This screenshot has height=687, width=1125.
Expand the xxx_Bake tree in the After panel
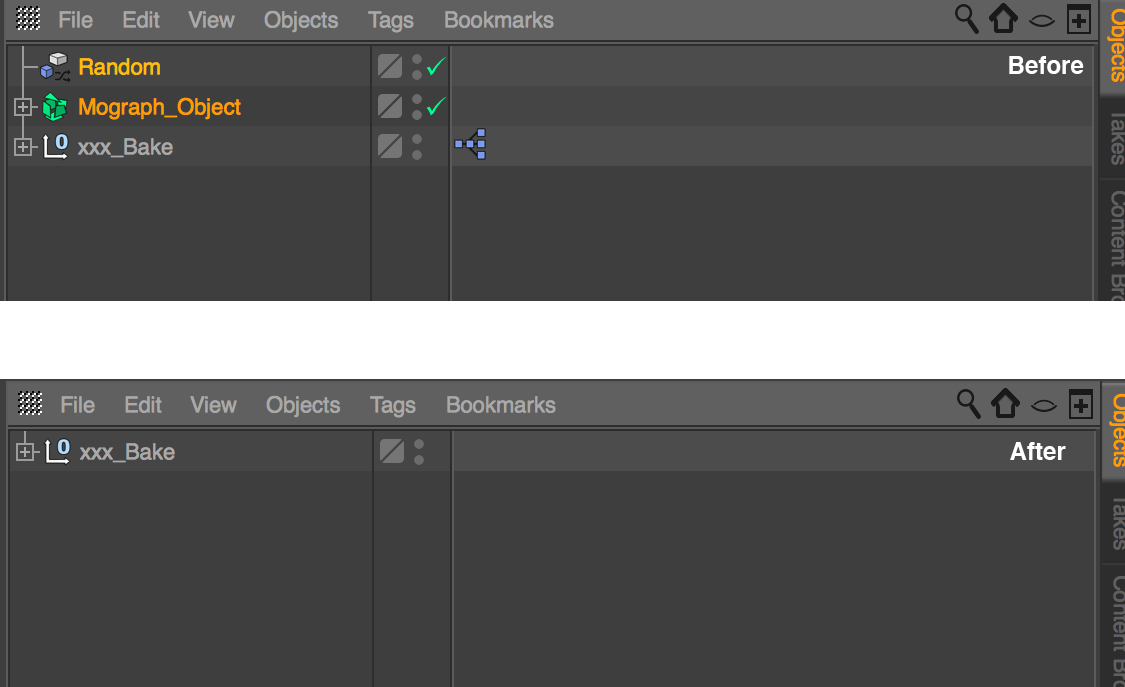tap(25, 452)
